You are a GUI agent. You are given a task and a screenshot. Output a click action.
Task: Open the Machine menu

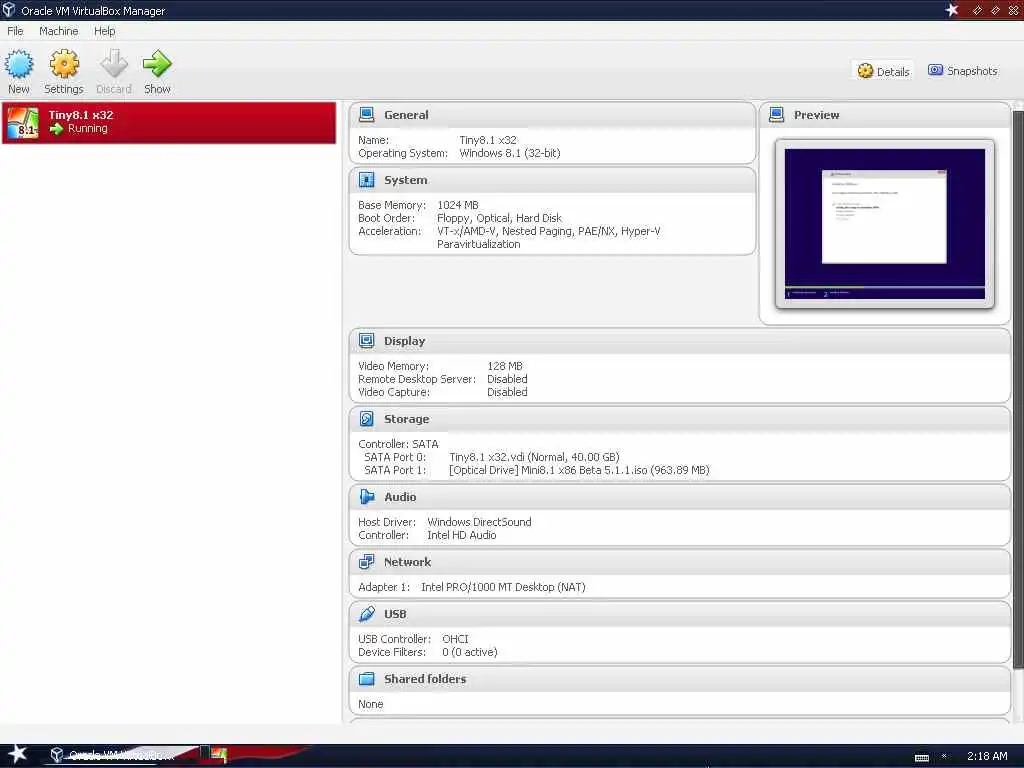59,31
